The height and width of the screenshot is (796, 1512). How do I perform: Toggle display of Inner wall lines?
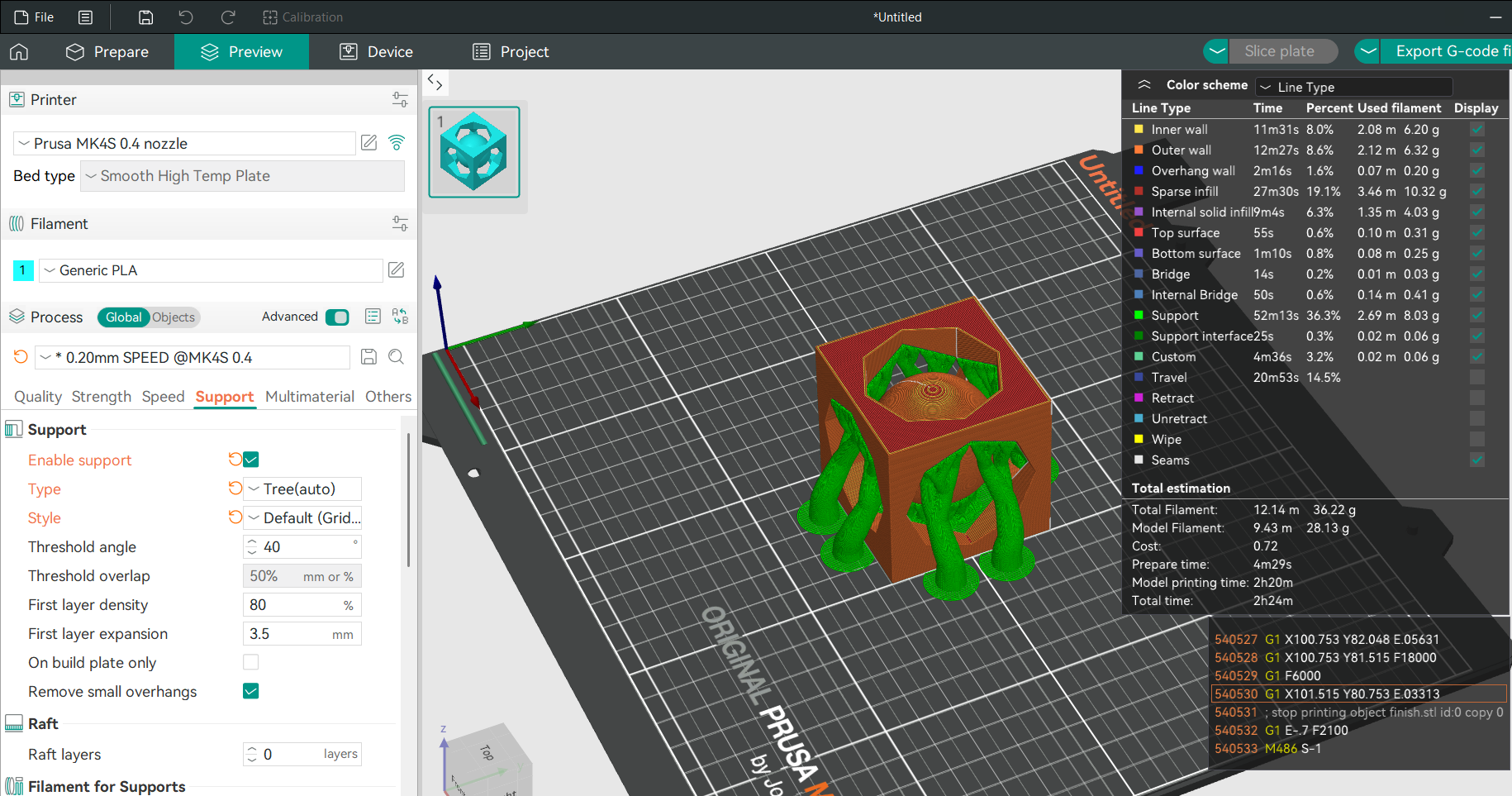coord(1477,130)
